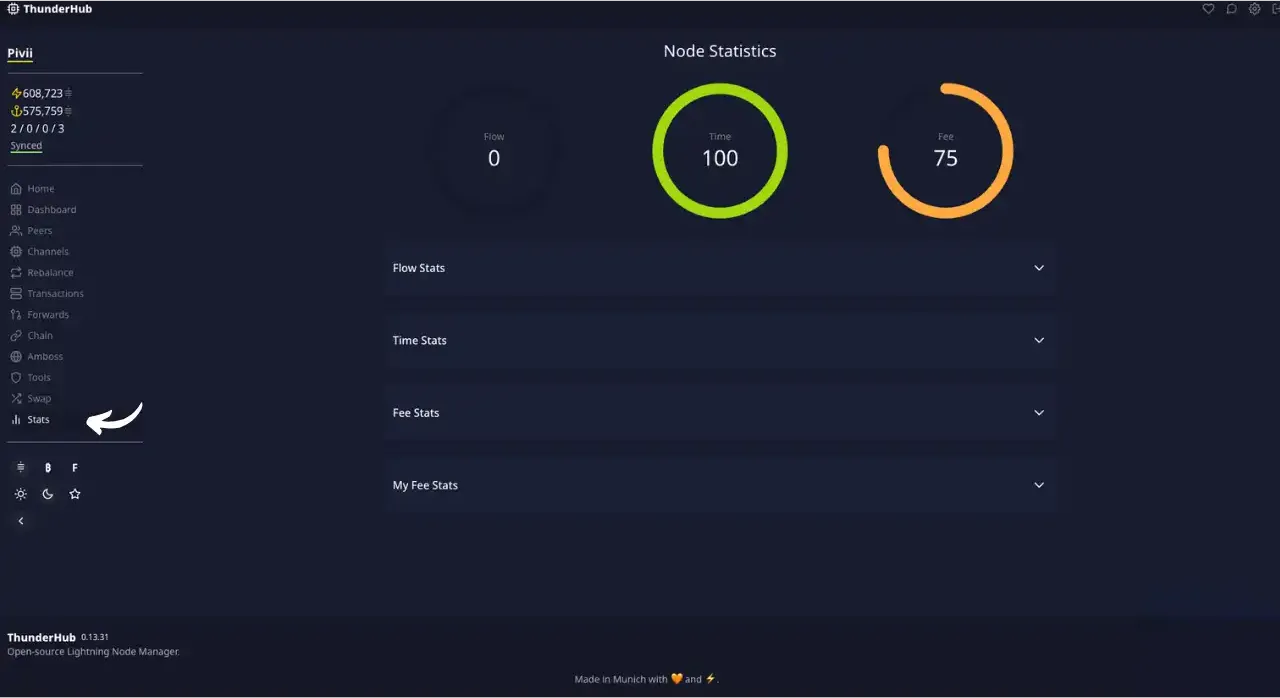Open the Rebalance page from the sidebar
Viewport: 1280px width, 698px height.
[x=42, y=272]
